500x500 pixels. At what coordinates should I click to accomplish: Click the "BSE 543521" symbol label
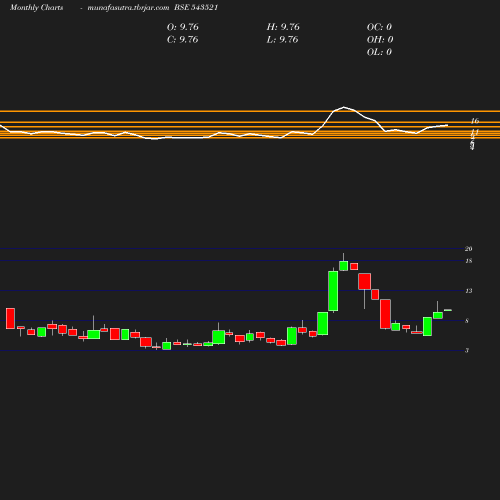(196, 8)
